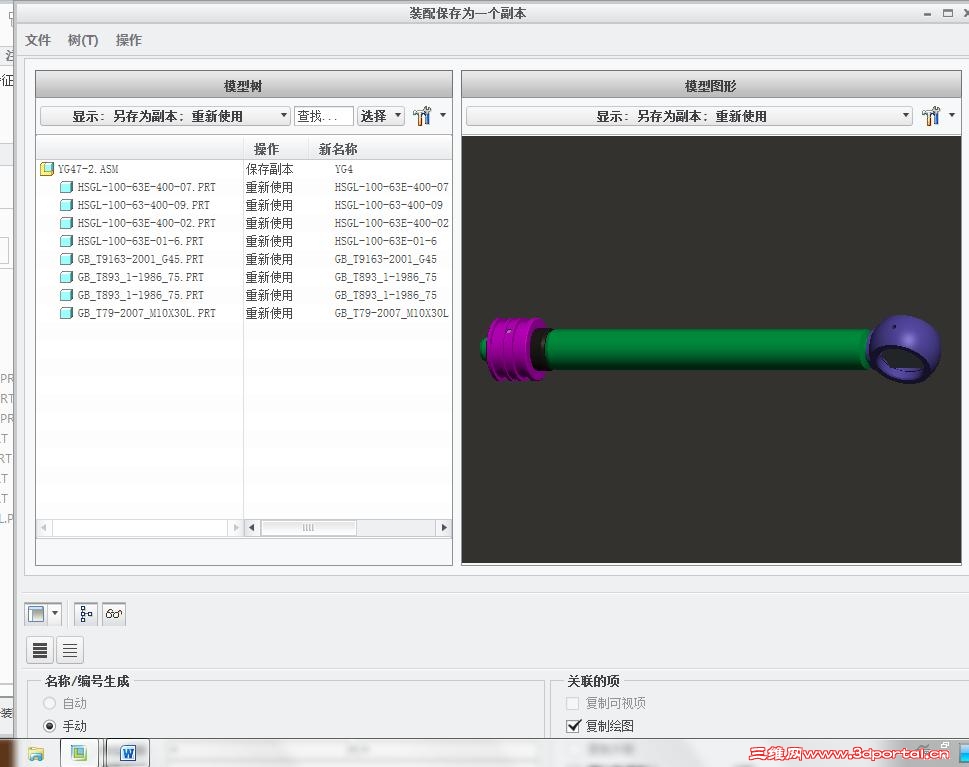Click 重新使用 cell for HSGL-100-63E-01-6 row
Viewport: 969px width, 767px height.
[269, 241]
